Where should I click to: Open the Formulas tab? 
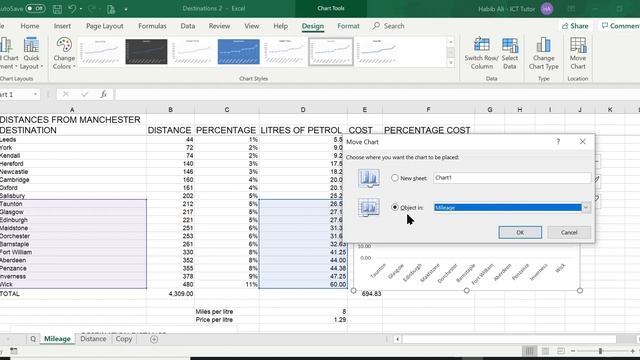click(x=152, y=26)
